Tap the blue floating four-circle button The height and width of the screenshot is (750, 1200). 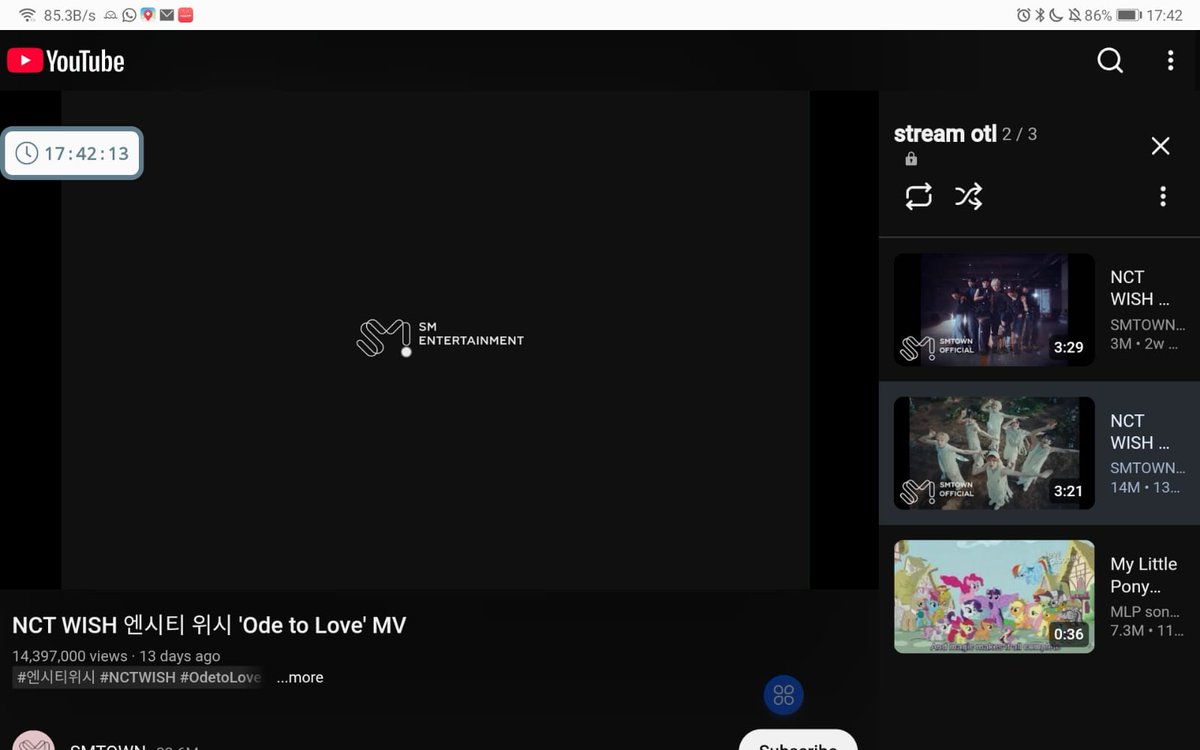coord(784,695)
